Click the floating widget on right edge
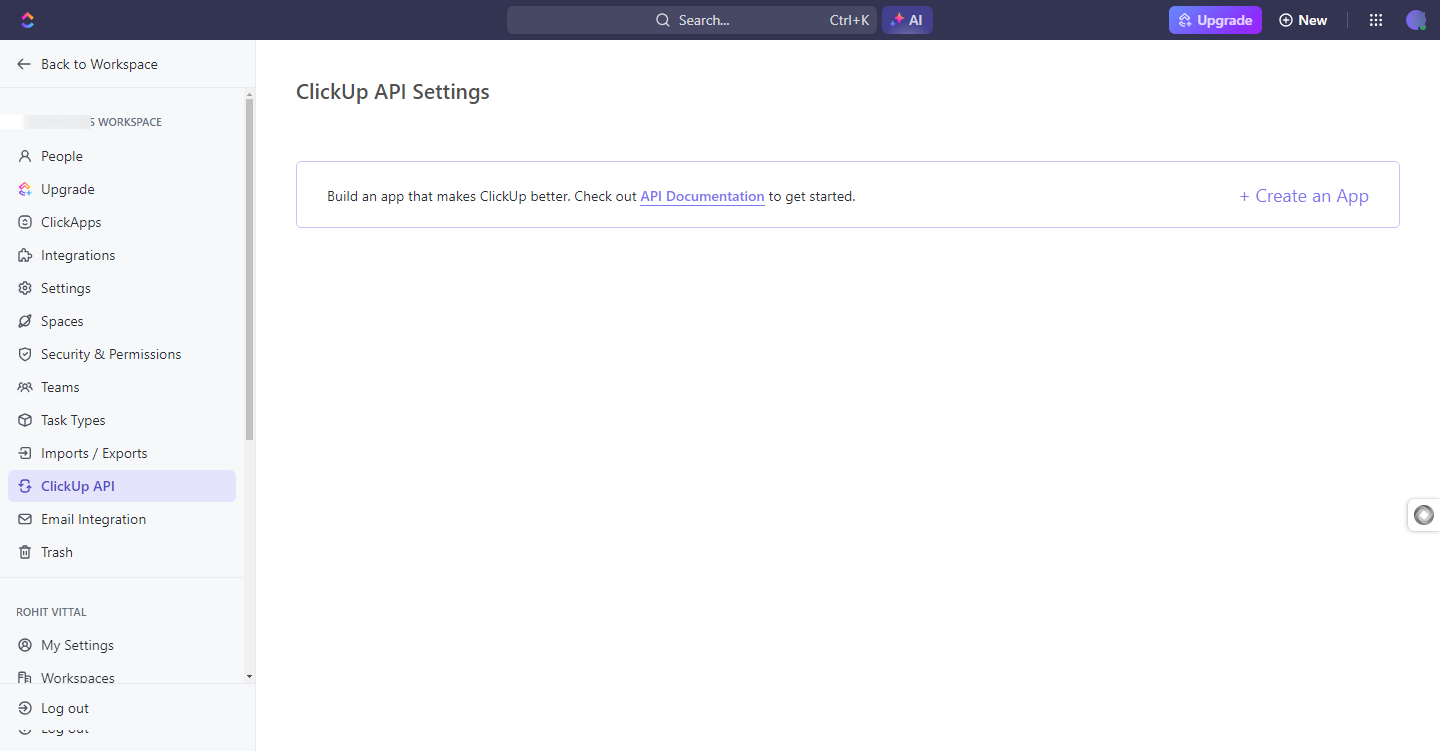This screenshot has height=752, width=1440. [1424, 515]
